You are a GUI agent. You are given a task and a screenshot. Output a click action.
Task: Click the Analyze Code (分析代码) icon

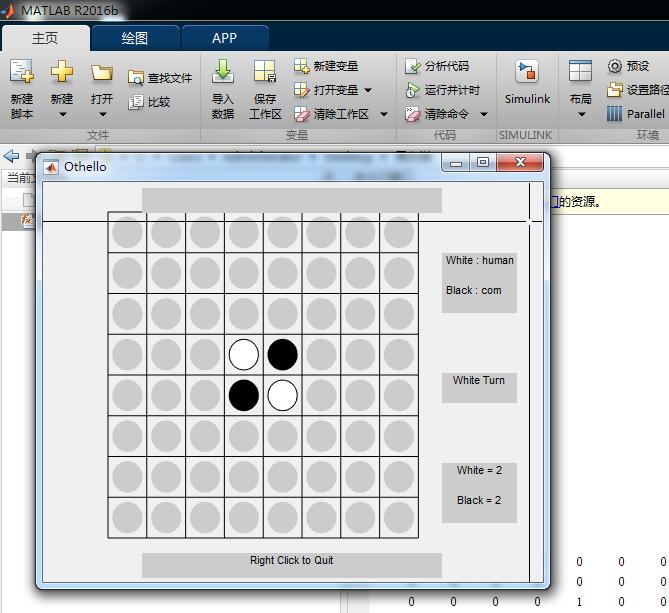(x=413, y=66)
